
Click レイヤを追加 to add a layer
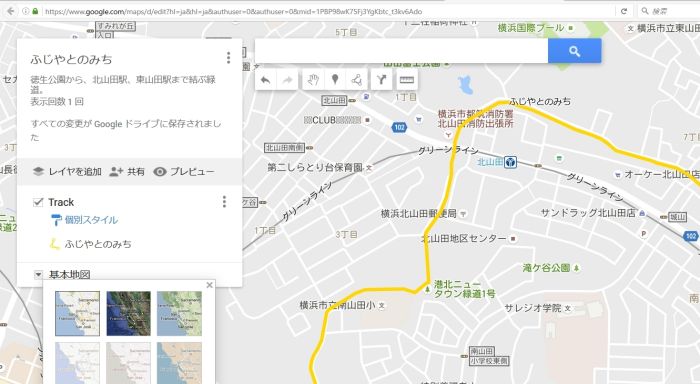(x=67, y=171)
